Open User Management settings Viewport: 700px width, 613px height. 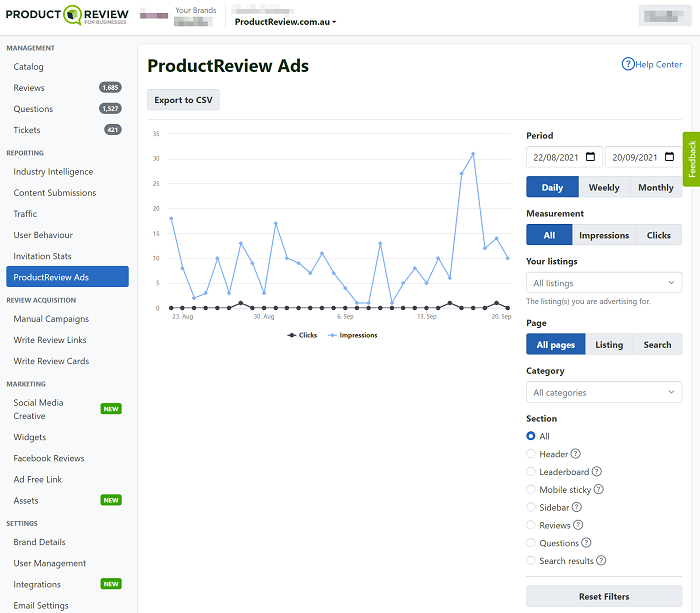tap(67, 563)
